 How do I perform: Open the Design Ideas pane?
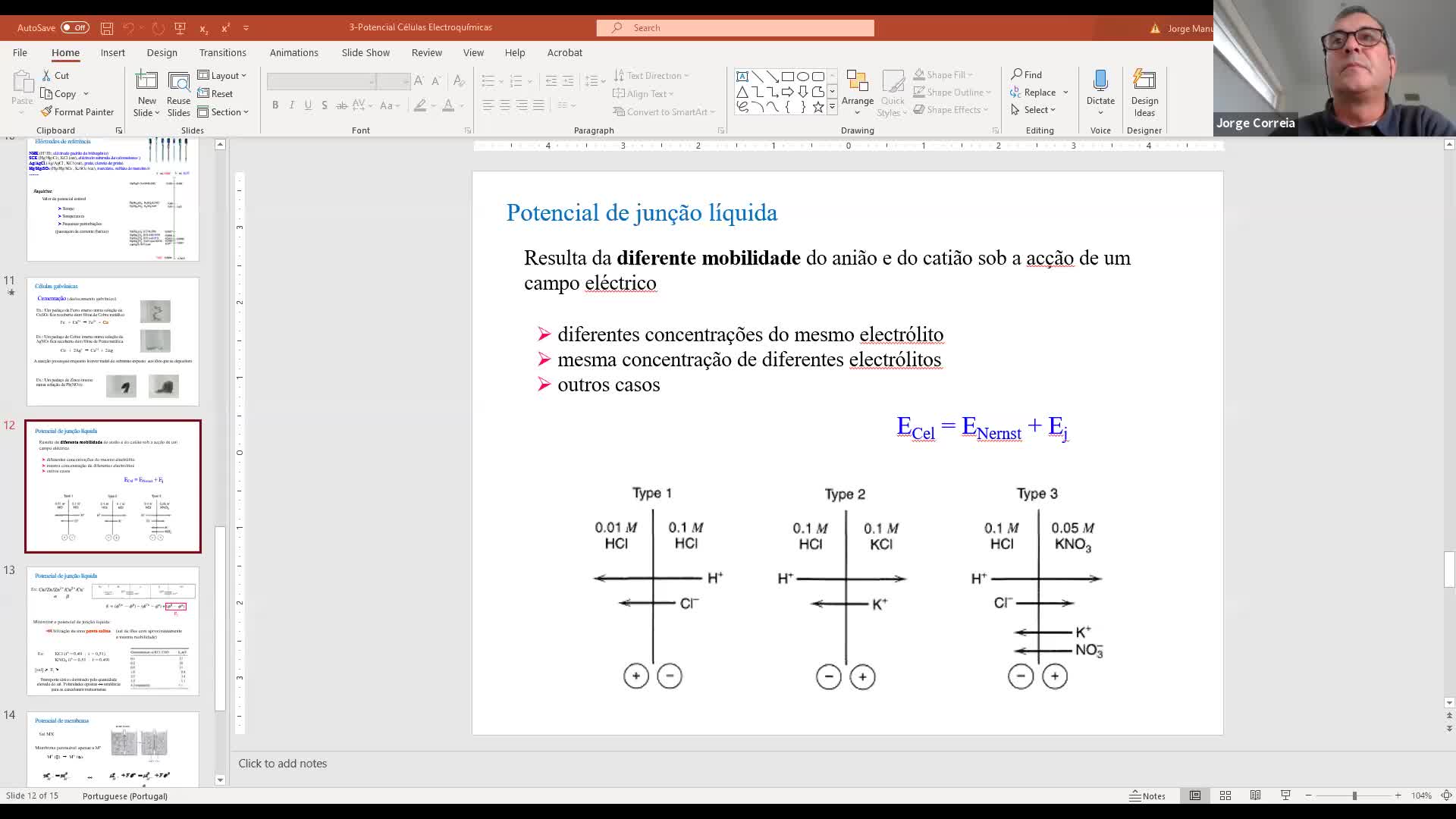click(x=1144, y=82)
